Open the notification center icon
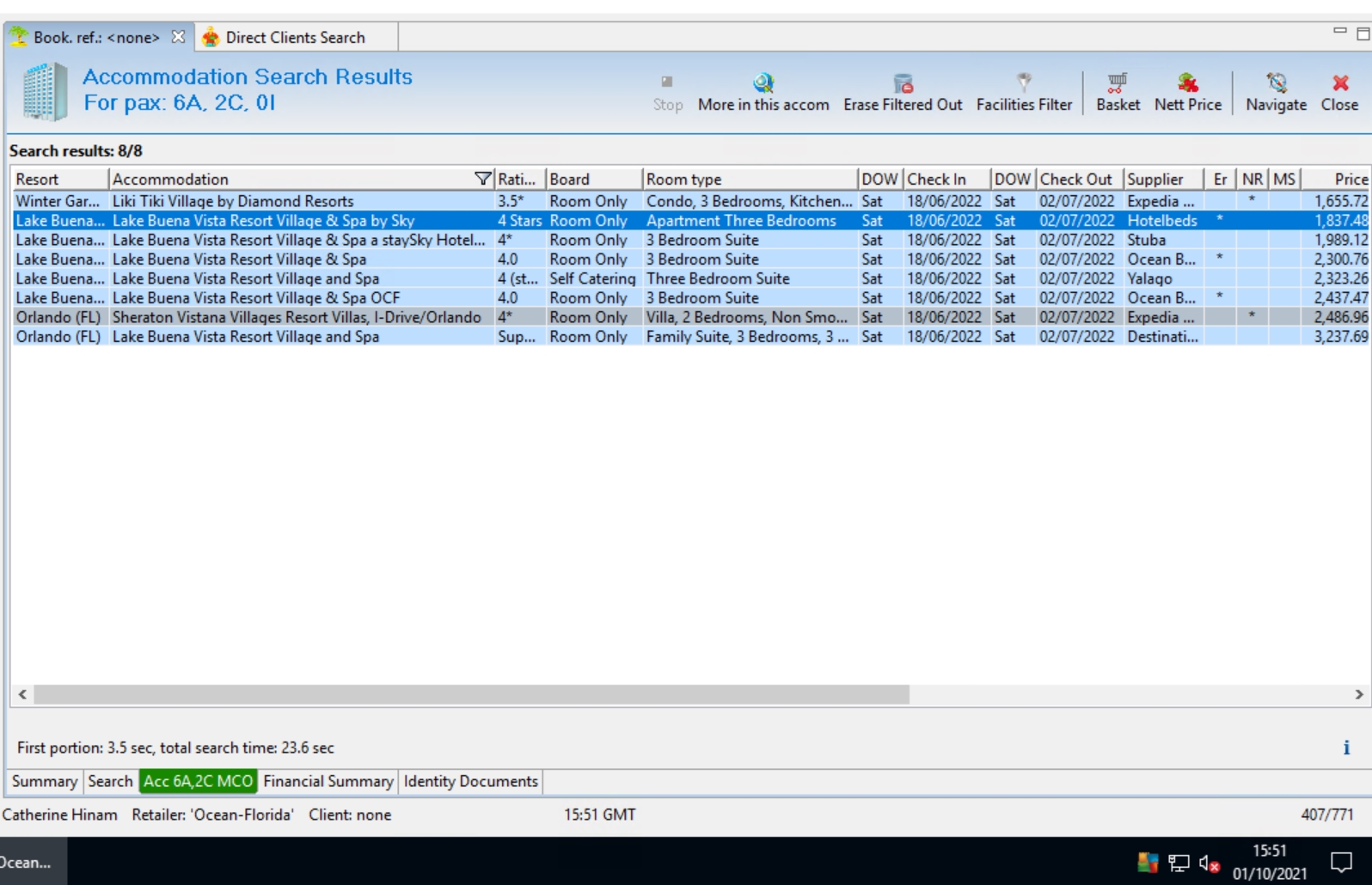 (1341, 862)
